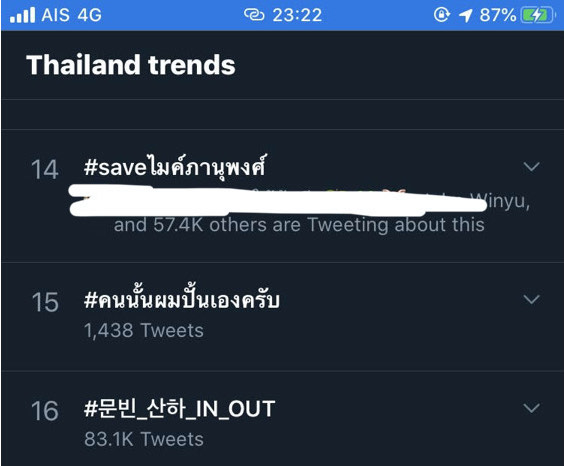Expand options for #saveไมค์ภานุพงศ์ trend
Image resolution: width=564 pixels, height=466 pixels.
click(531, 166)
